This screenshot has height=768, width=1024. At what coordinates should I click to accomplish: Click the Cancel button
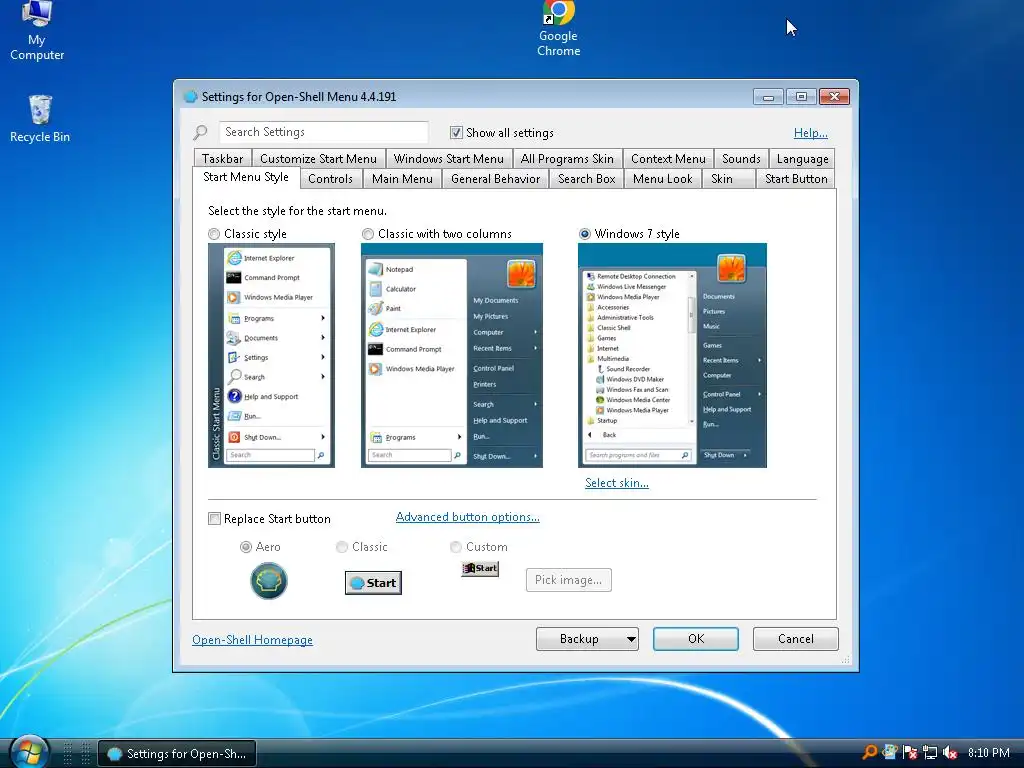pos(795,639)
